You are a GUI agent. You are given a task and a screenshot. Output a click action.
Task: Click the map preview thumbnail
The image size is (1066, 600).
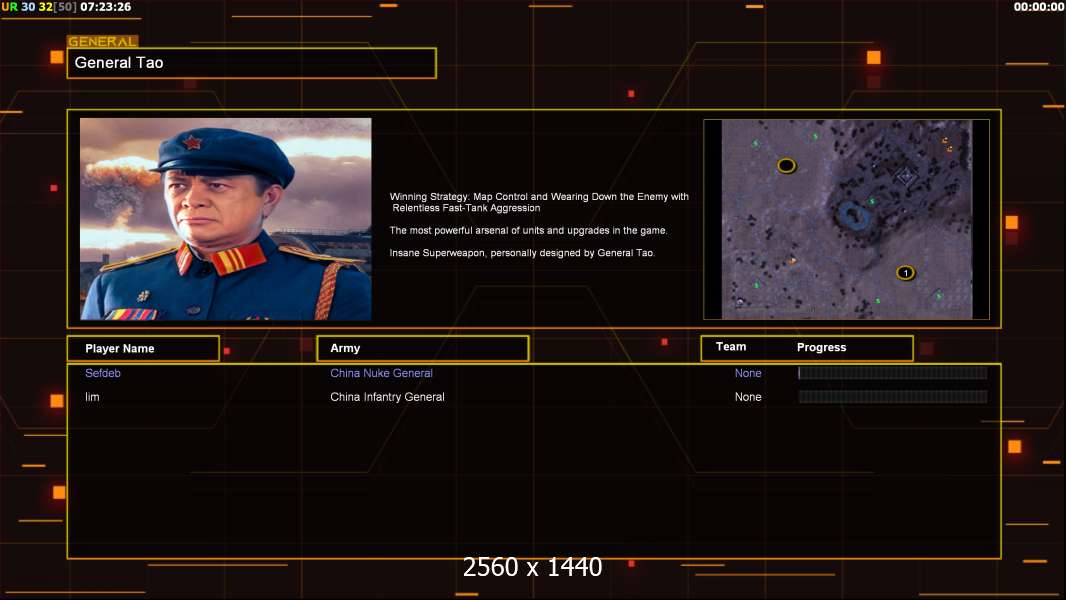pyautogui.click(x=846, y=219)
